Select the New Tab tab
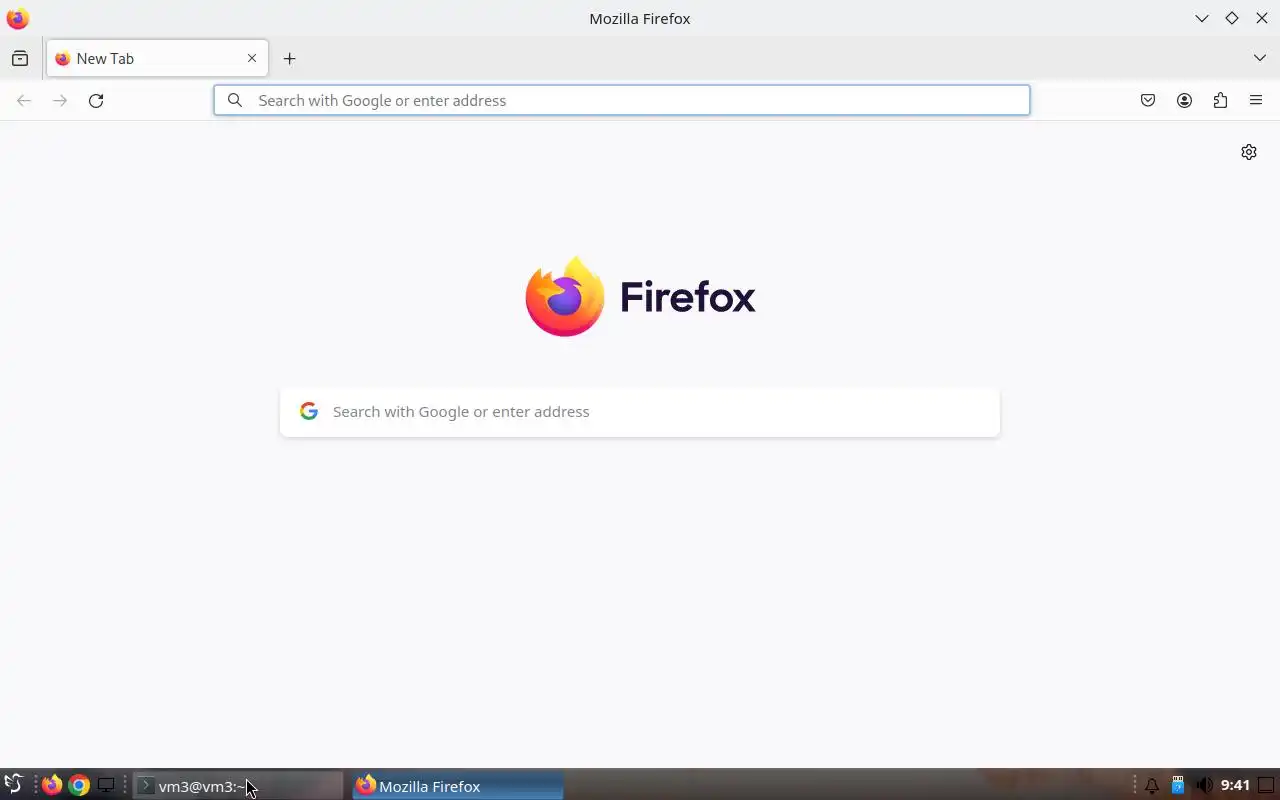This screenshot has width=1280, height=800. coord(157,58)
